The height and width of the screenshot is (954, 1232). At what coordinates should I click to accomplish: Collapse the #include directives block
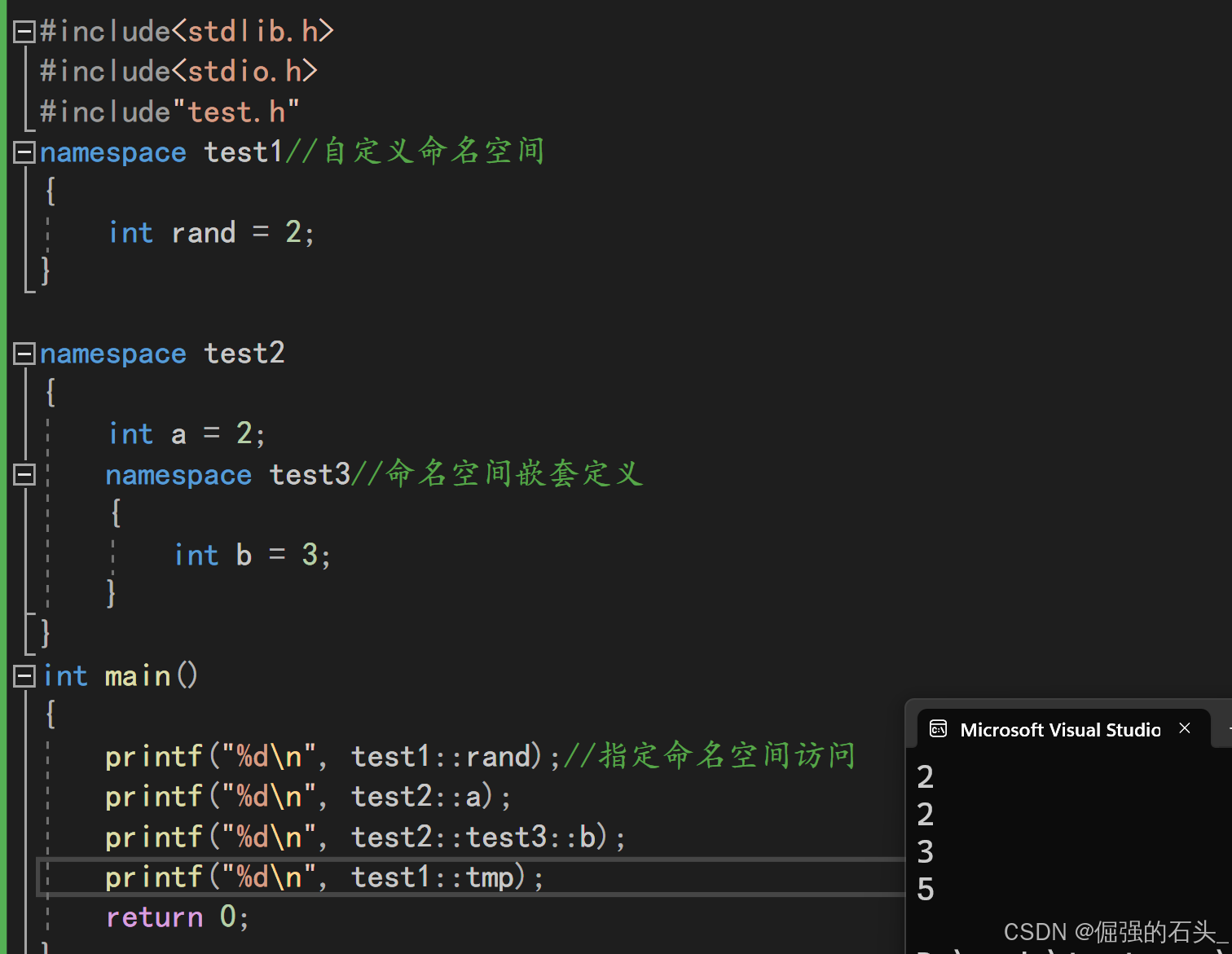tap(24, 32)
